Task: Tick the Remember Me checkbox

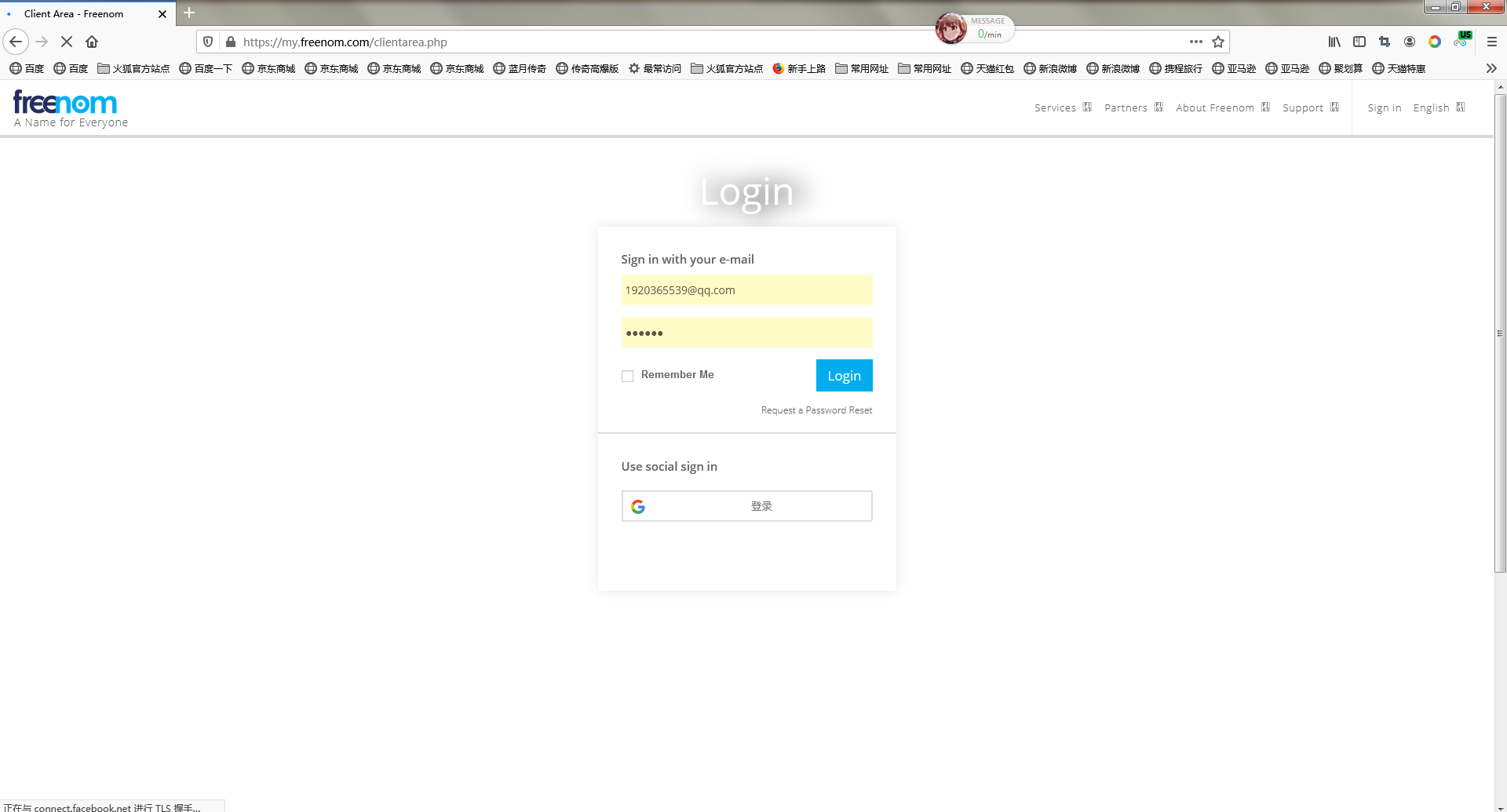Action: pos(627,376)
